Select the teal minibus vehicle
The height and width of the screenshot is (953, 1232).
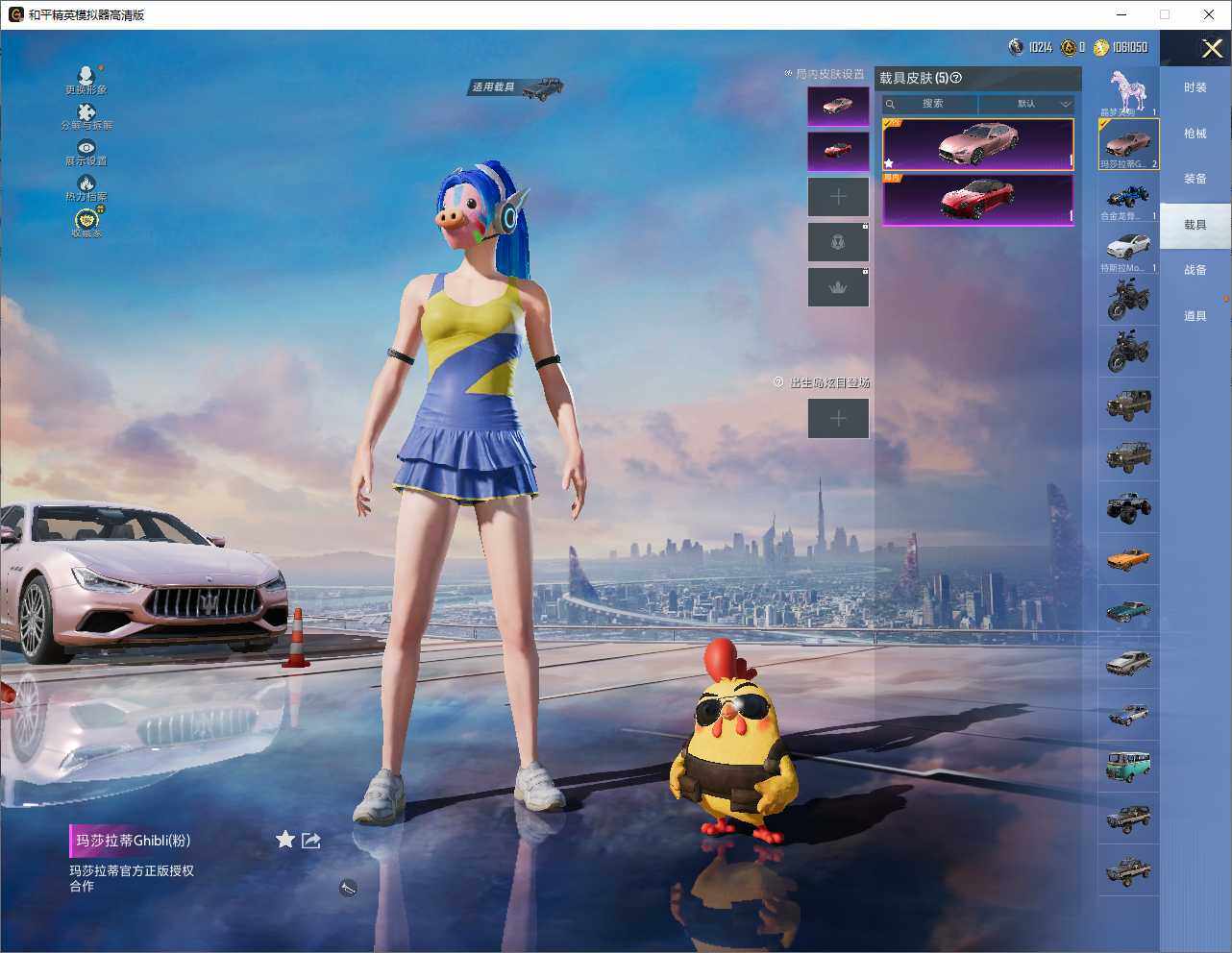(1129, 767)
